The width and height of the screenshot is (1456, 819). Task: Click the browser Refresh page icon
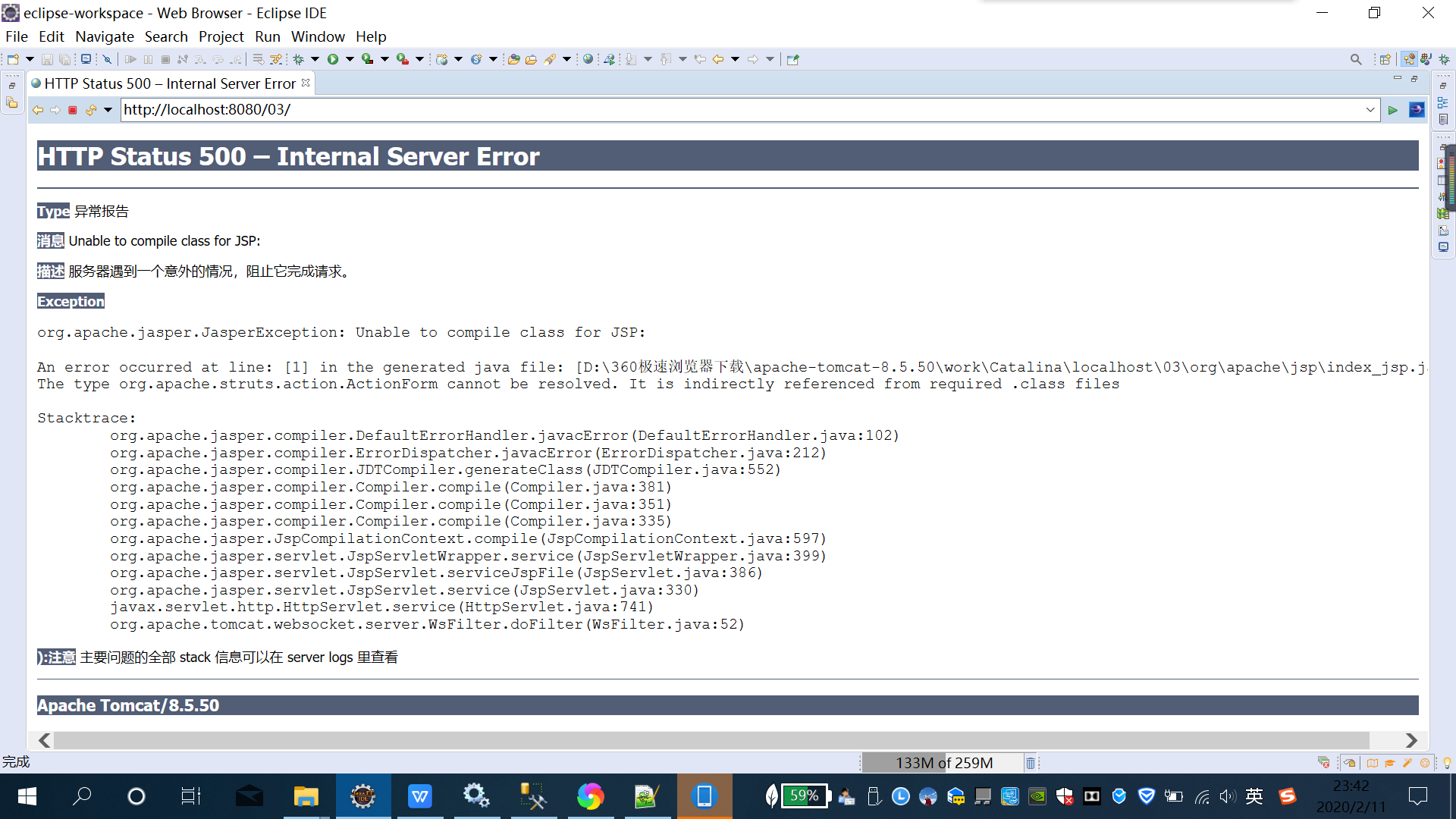[91, 110]
